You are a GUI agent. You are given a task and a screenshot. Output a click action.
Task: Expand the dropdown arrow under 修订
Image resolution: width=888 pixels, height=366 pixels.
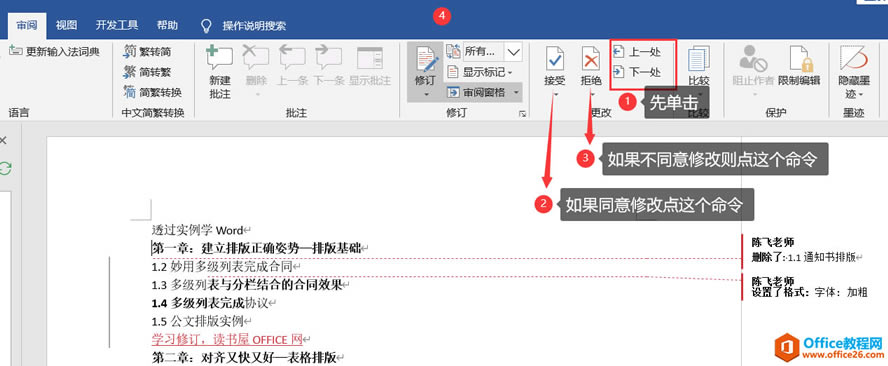(x=425, y=94)
